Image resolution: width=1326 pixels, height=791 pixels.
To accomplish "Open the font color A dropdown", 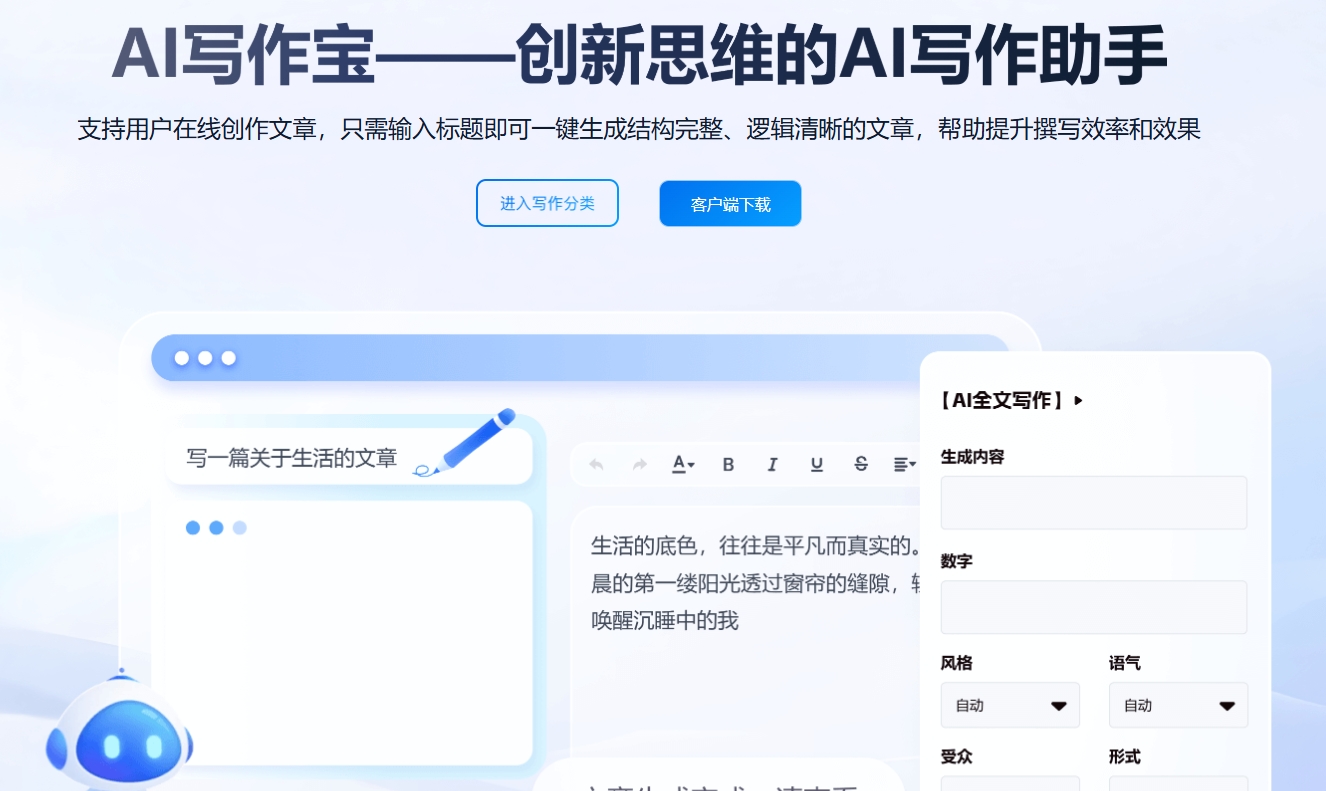I will [x=683, y=464].
